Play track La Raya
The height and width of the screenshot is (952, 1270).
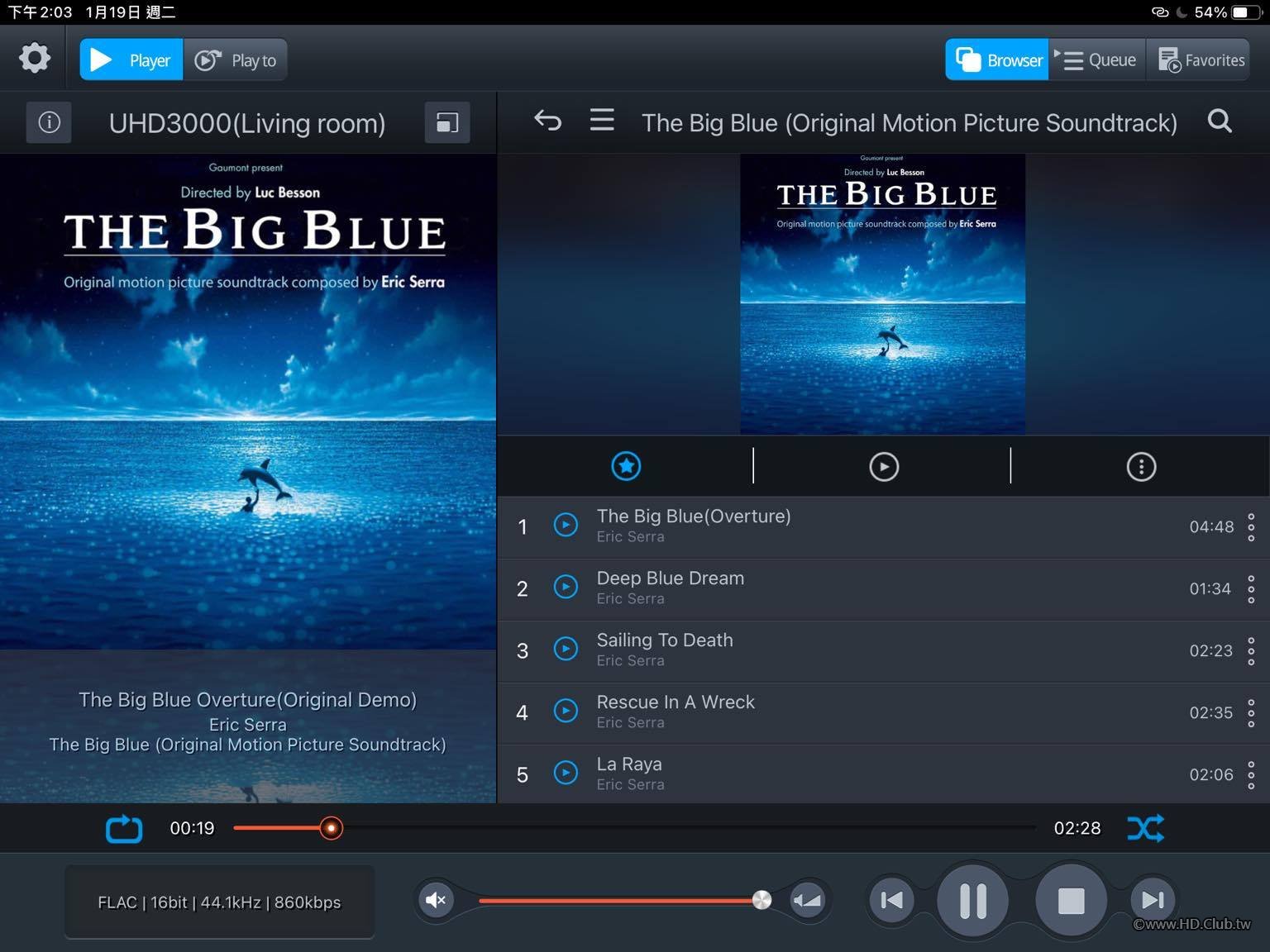566,773
